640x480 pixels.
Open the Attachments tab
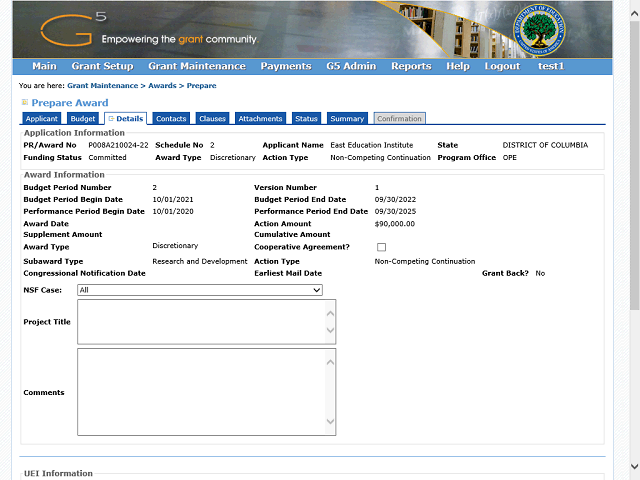click(260, 119)
